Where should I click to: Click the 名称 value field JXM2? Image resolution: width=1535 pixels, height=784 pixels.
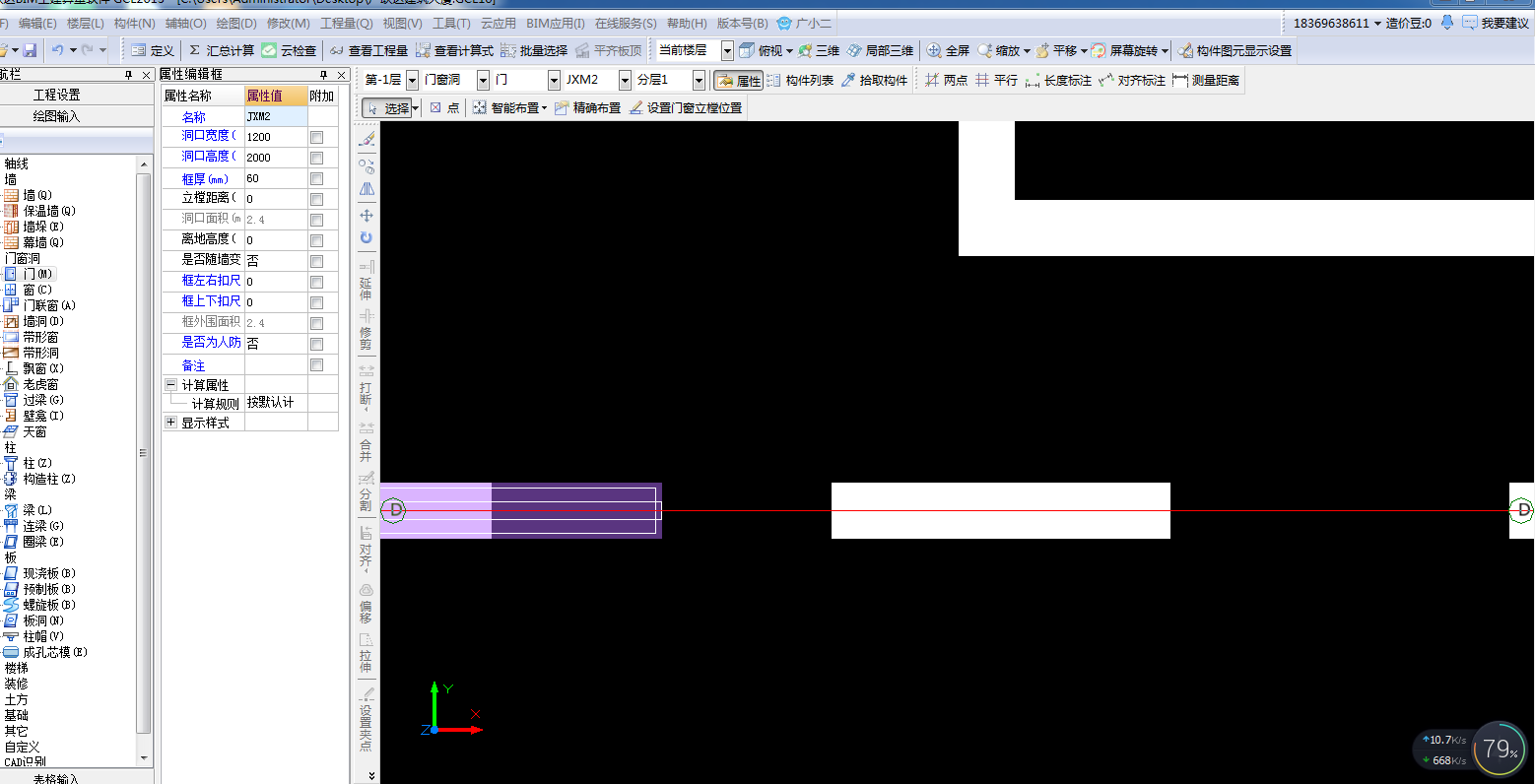click(276, 116)
